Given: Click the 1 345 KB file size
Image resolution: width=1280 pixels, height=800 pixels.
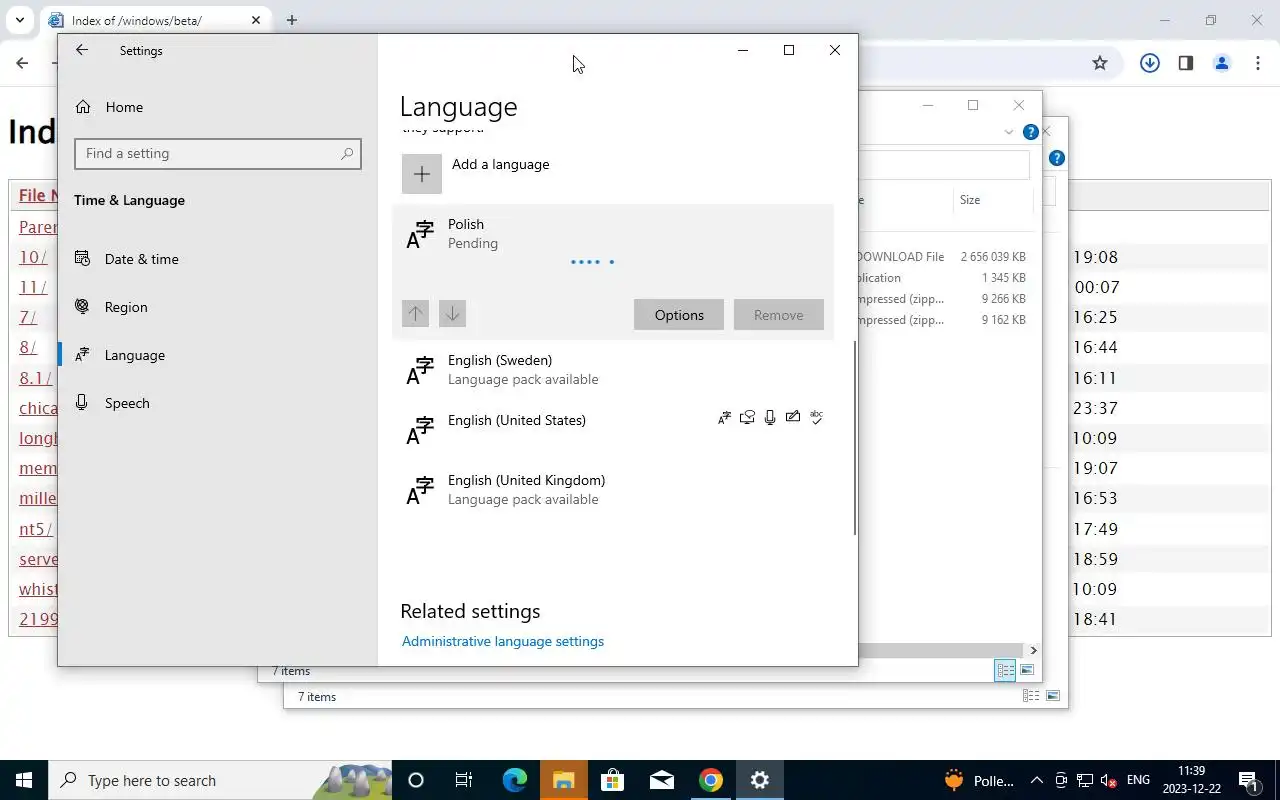Looking at the screenshot, I should pyautogui.click(x=1003, y=278).
